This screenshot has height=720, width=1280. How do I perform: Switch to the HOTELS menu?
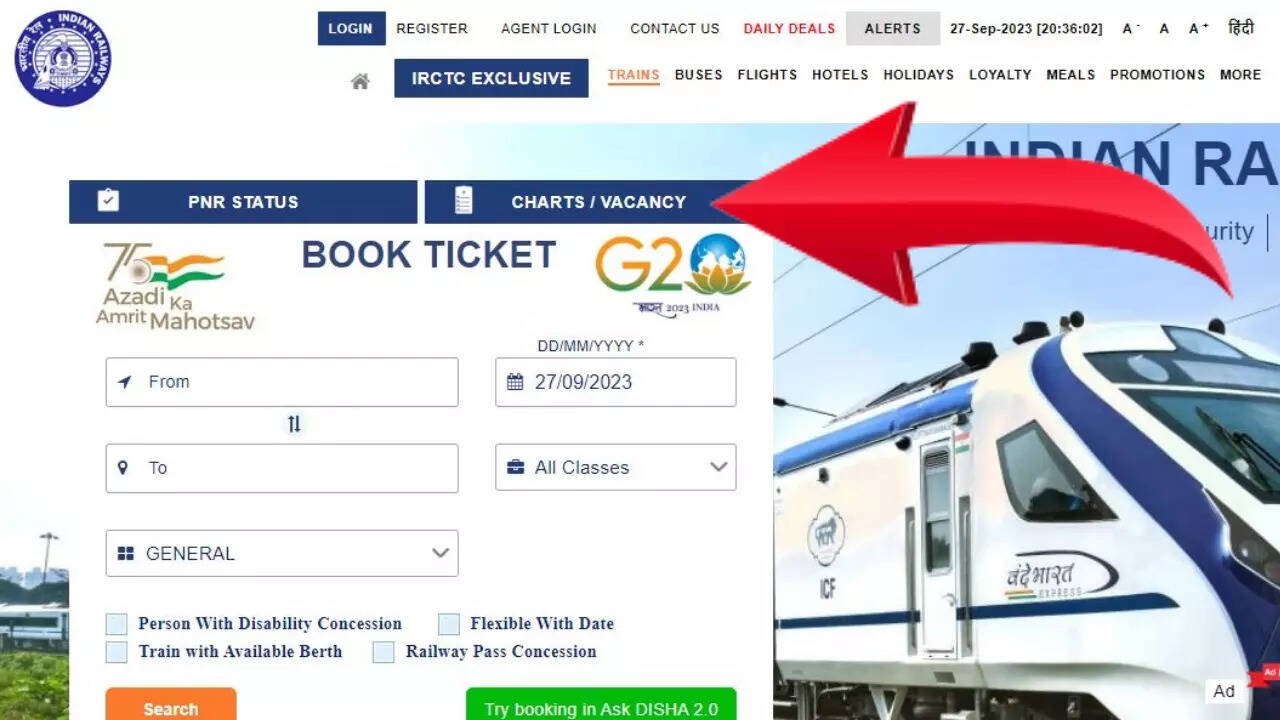pos(840,75)
